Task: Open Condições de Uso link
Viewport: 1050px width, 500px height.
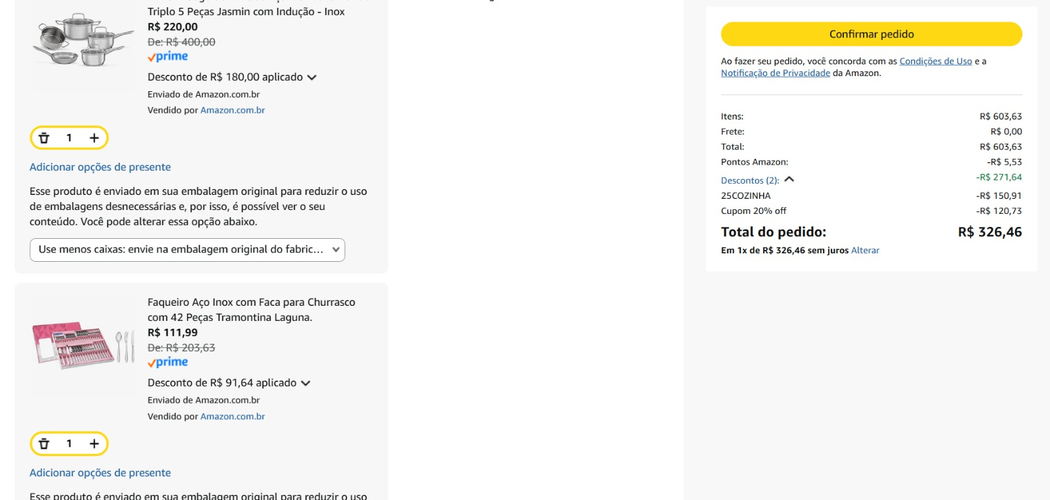Action: (935, 61)
